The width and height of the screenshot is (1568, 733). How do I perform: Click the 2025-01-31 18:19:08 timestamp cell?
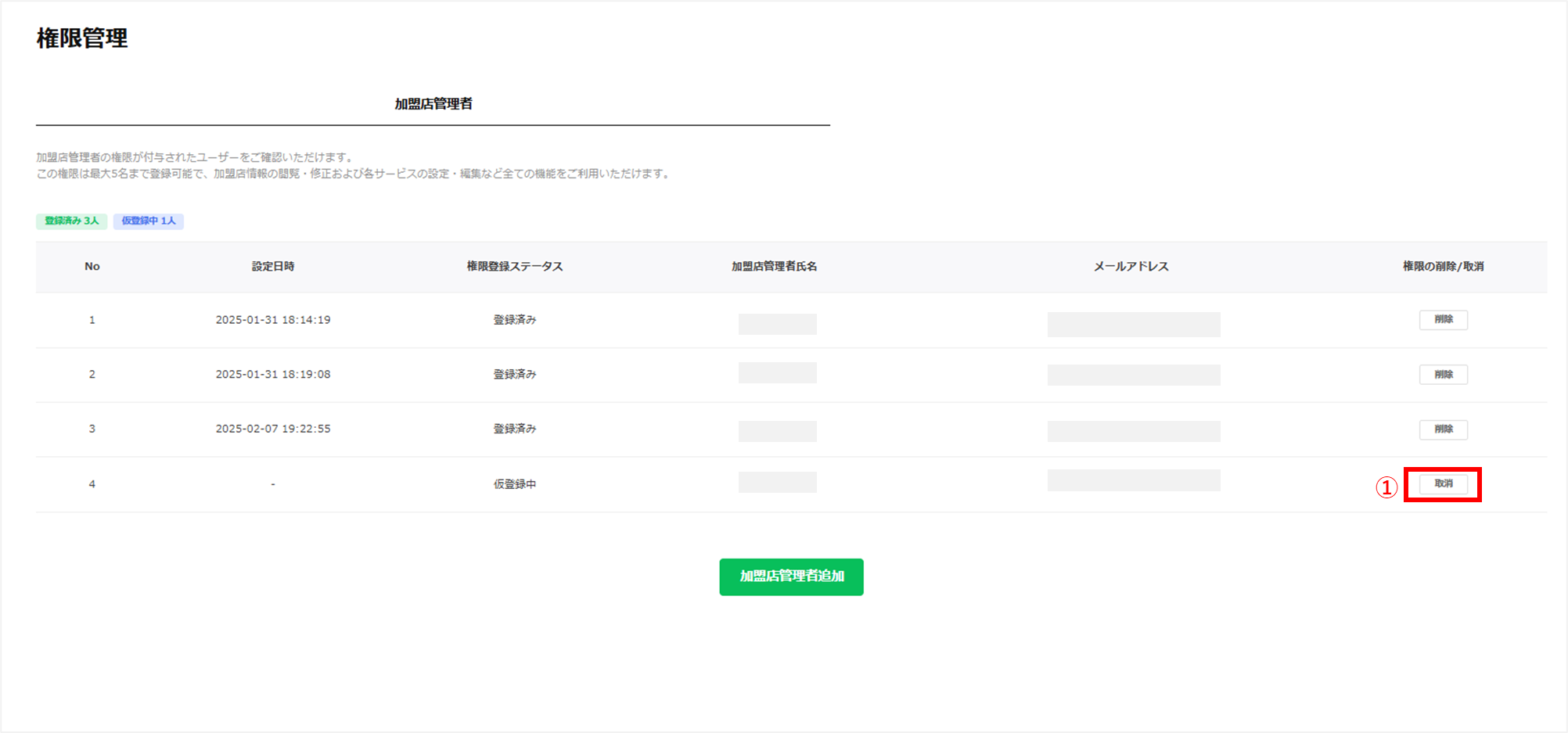(x=273, y=375)
